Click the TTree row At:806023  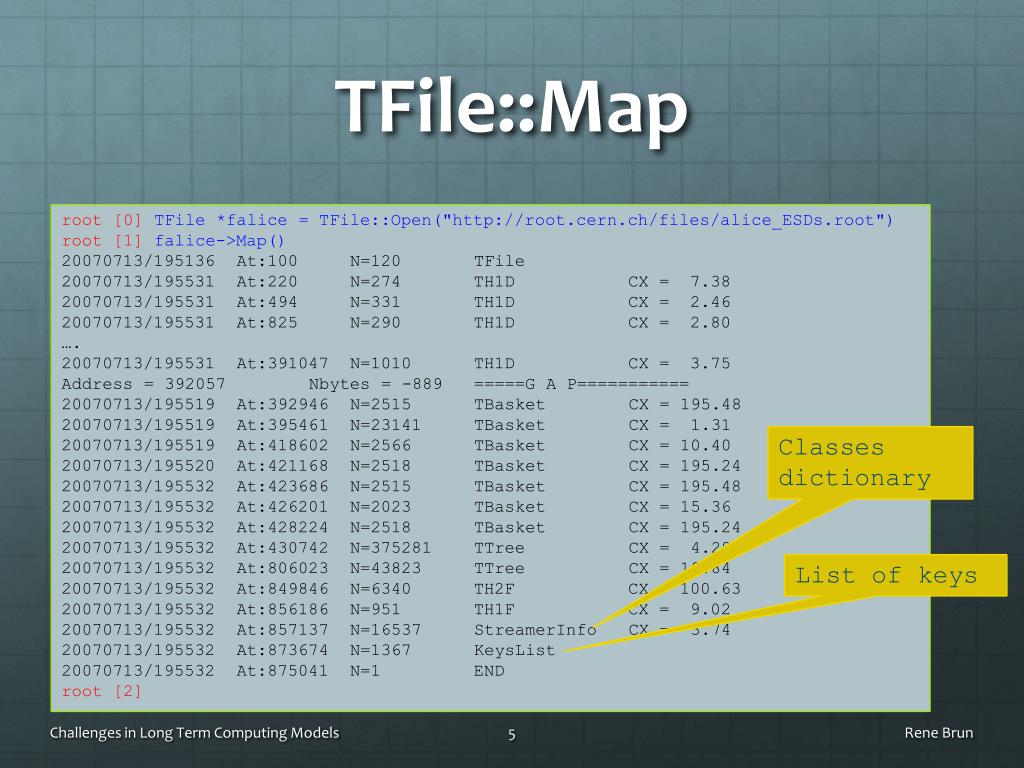click(x=396, y=568)
